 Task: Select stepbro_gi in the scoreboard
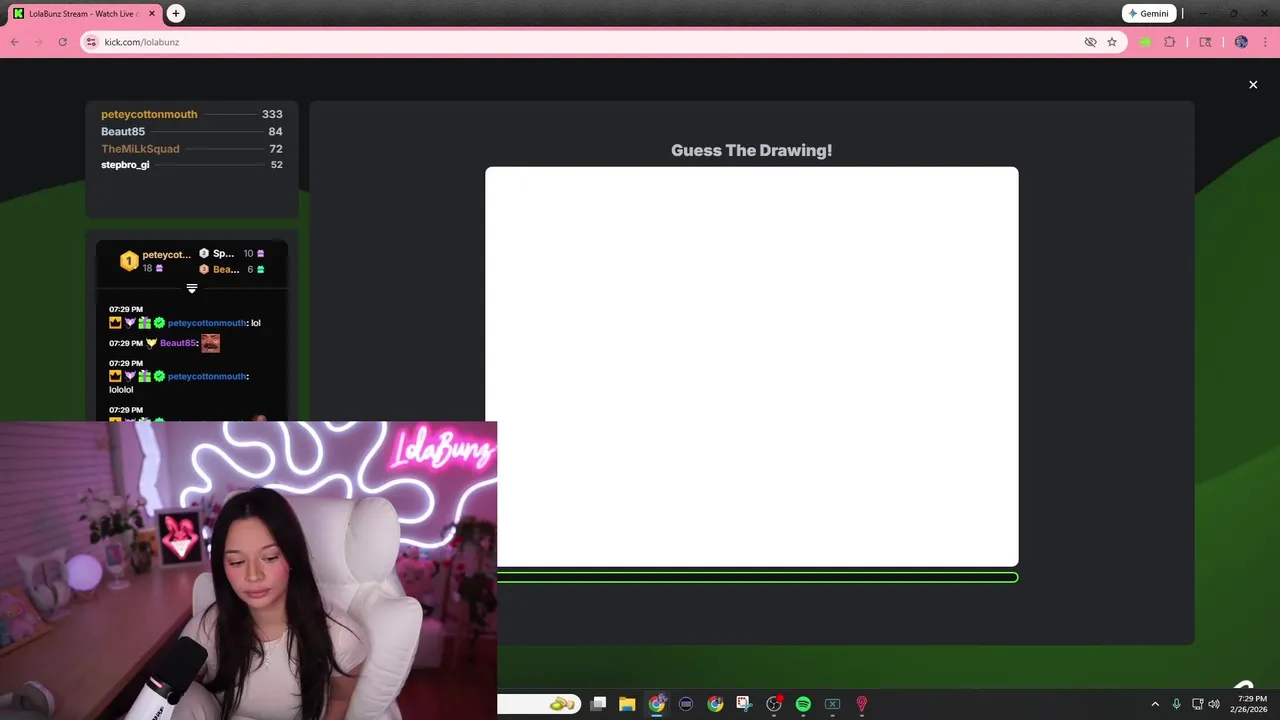click(x=125, y=165)
